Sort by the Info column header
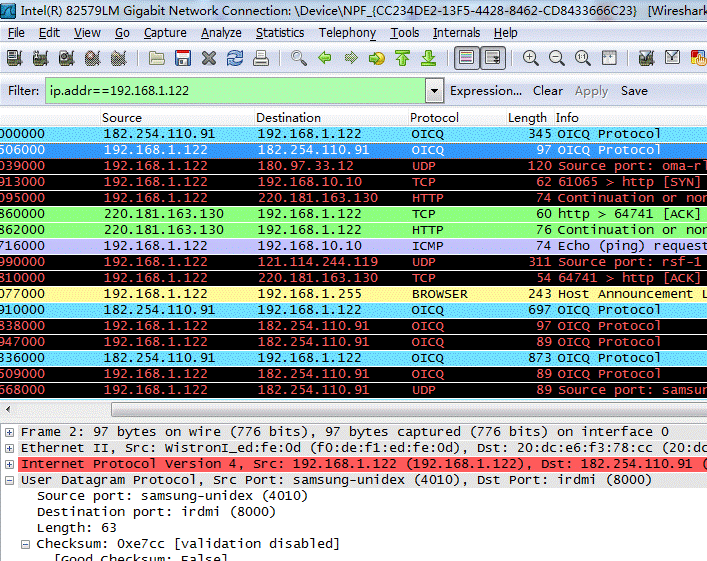This screenshot has width=707, height=561. coord(630,118)
